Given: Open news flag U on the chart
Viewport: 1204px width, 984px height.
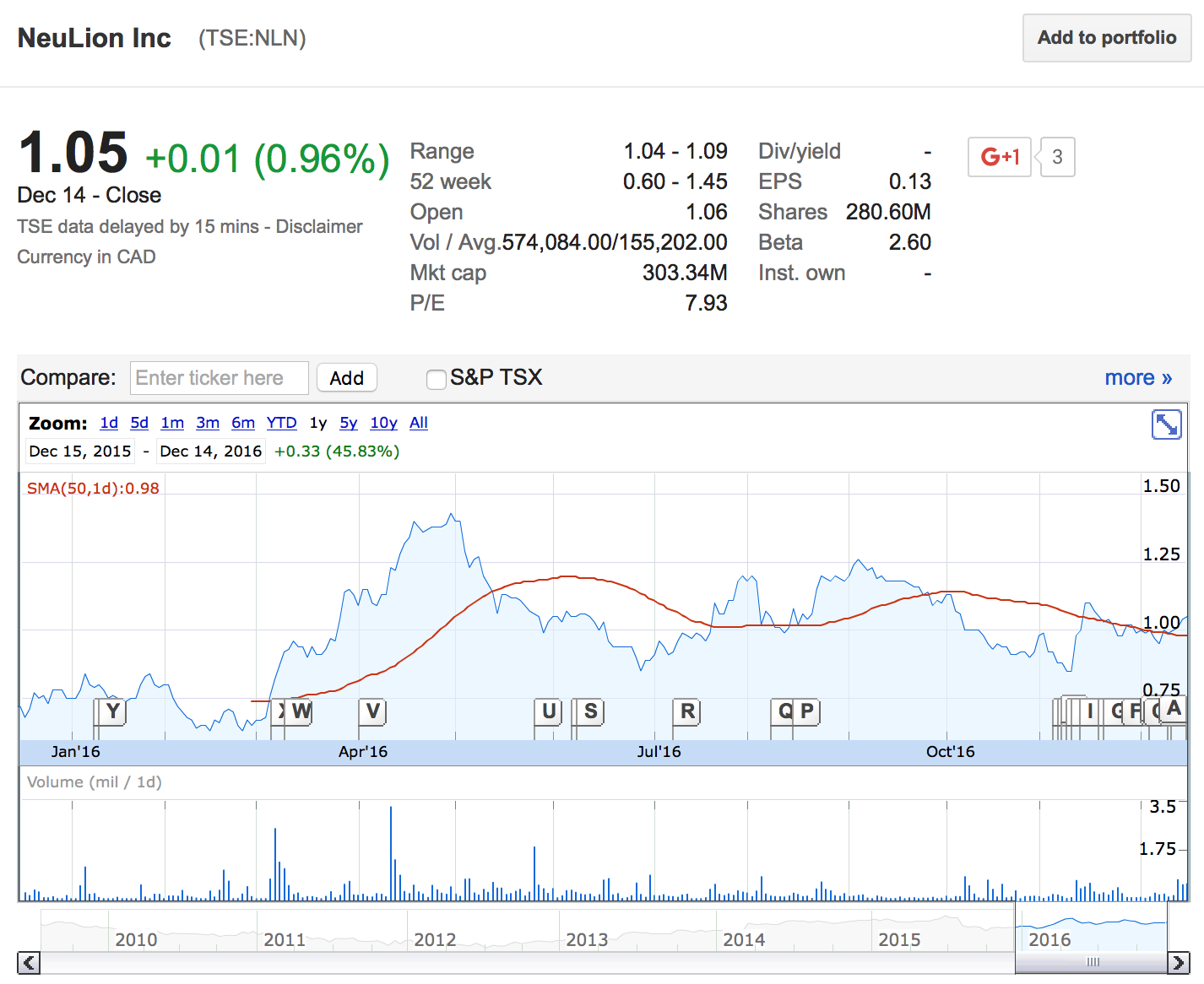Looking at the screenshot, I should 549,711.
